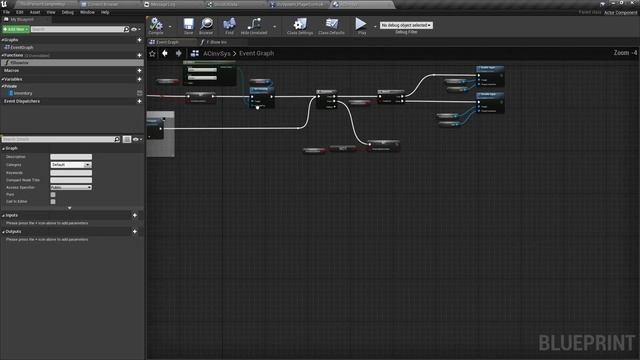Open Category Default dropdown
This screenshot has height=360, width=640.
click(71, 165)
